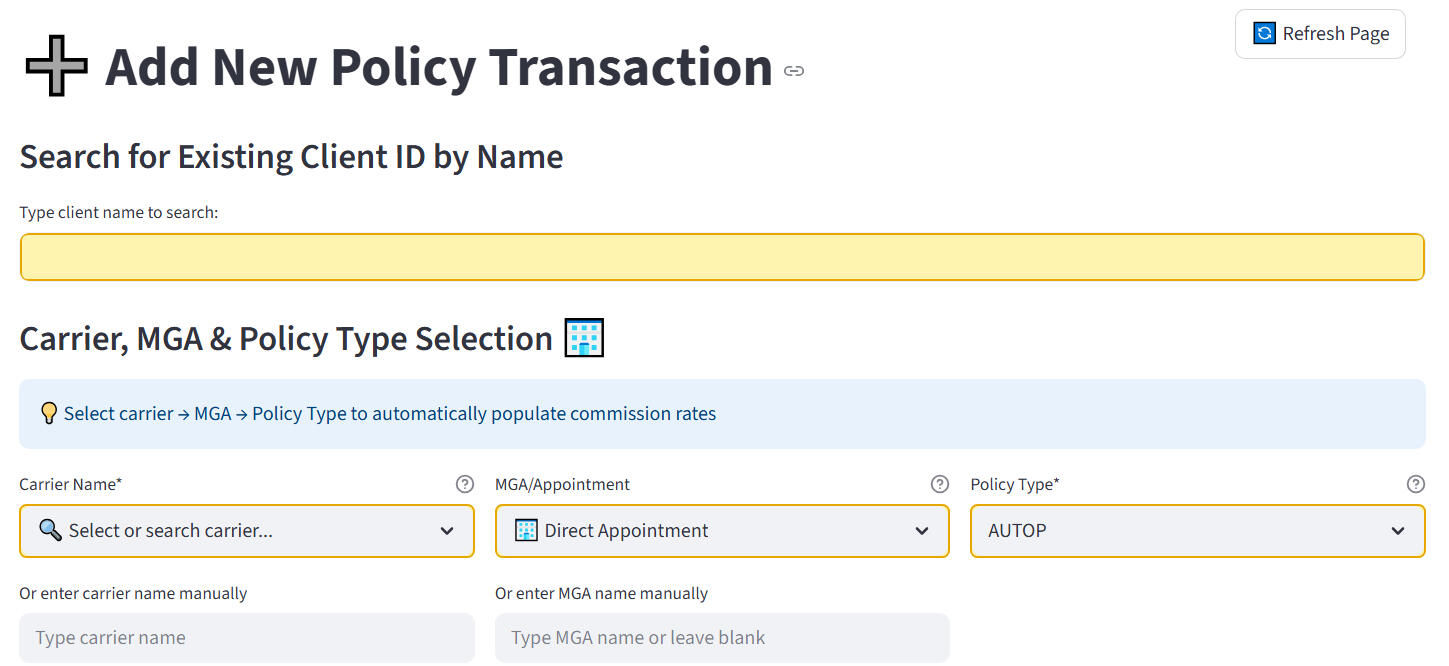Expand the Select or search carrier dropdown
The image size is (1449, 666).
pos(447,531)
